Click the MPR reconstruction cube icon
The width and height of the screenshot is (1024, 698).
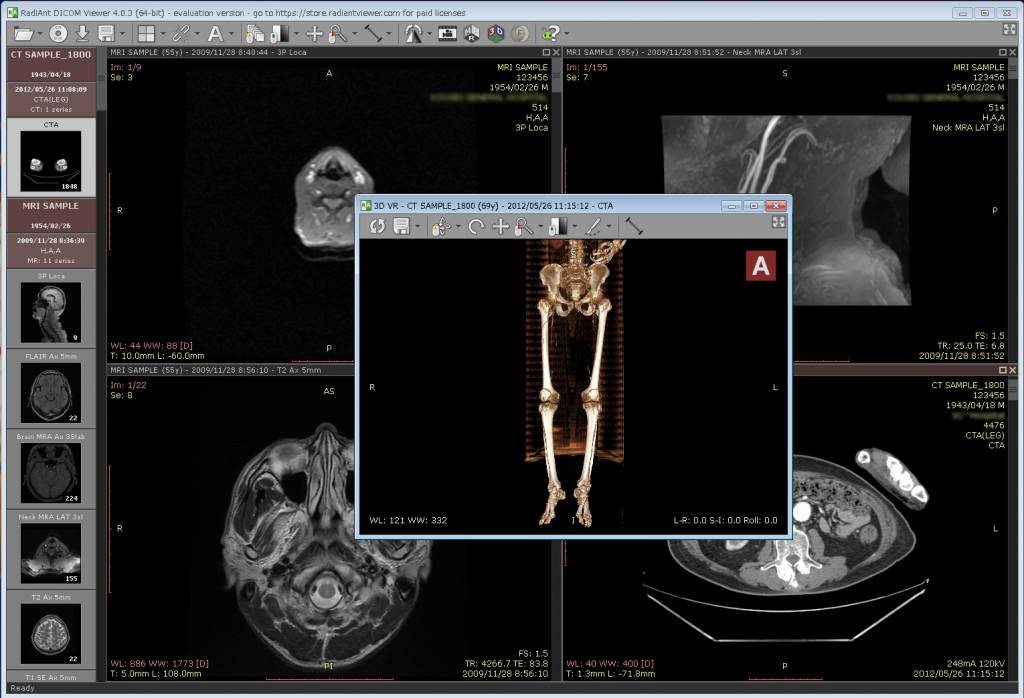(472, 33)
